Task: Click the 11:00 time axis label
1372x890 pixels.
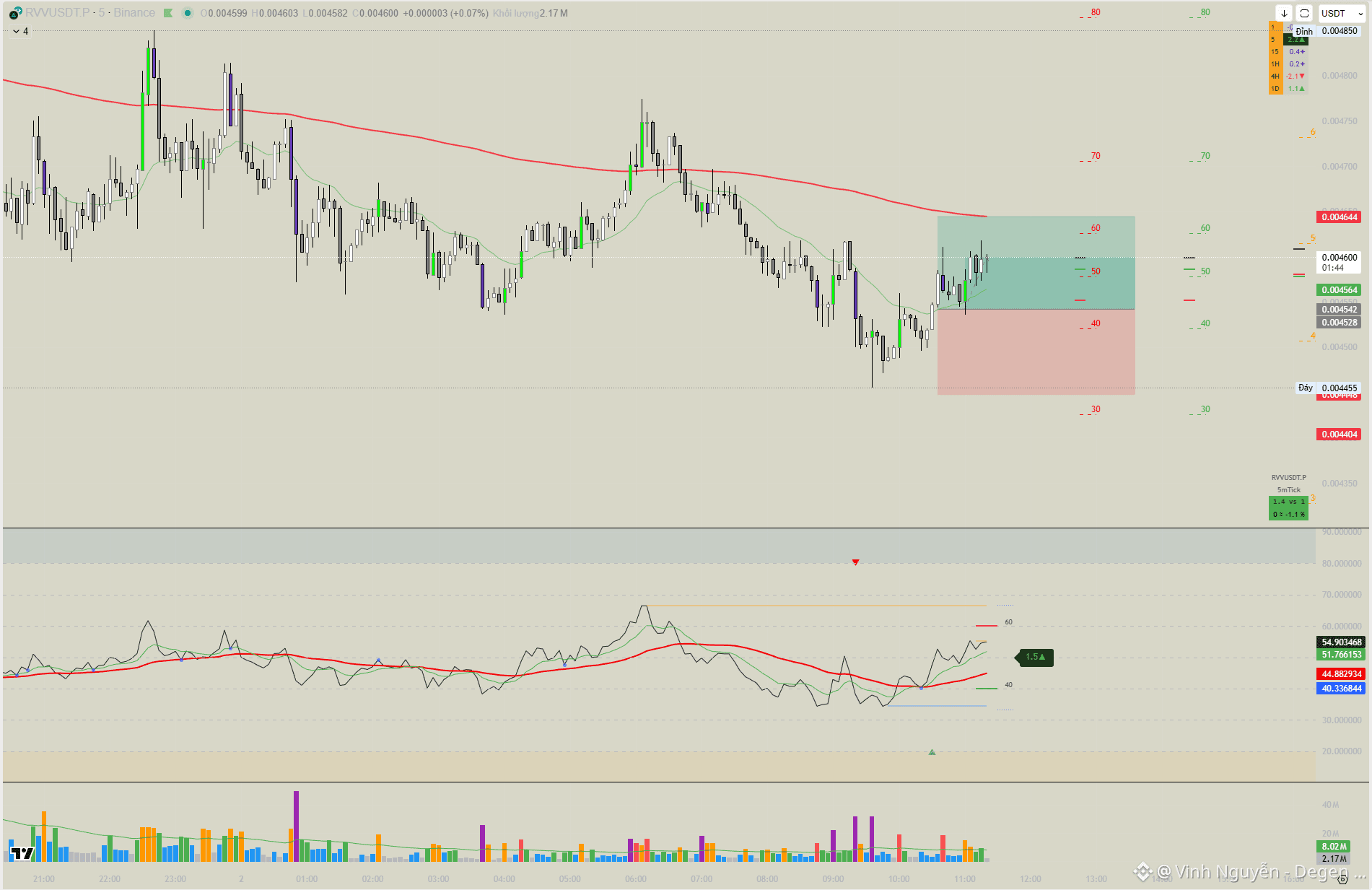Action: pyautogui.click(x=965, y=879)
